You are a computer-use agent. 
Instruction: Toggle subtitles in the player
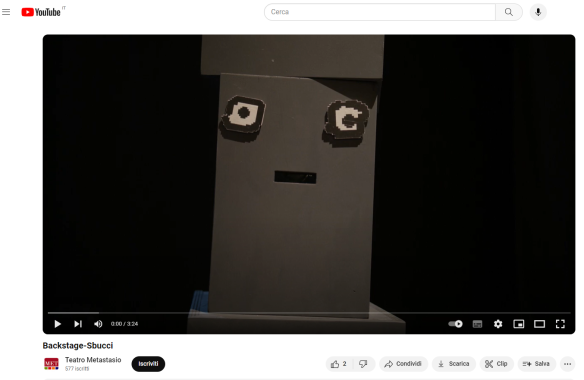coord(477,324)
